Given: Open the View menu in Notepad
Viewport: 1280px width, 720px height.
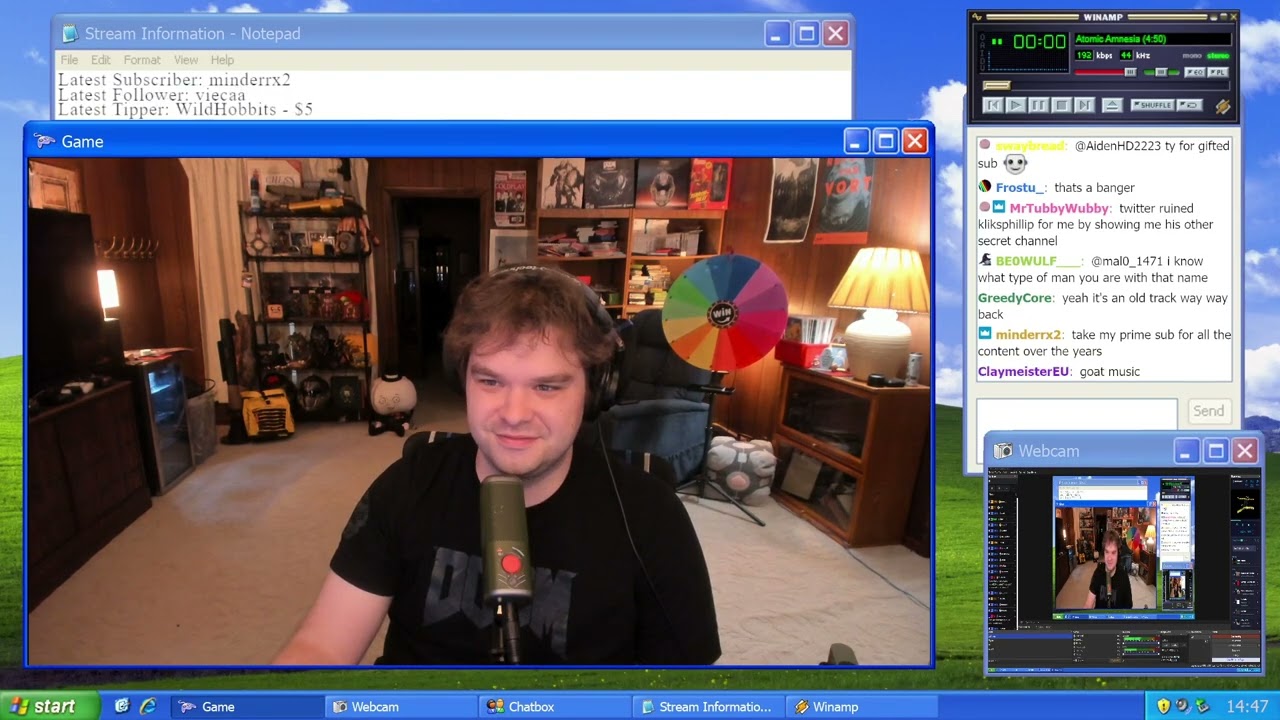Looking at the screenshot, I should [186, 60].
